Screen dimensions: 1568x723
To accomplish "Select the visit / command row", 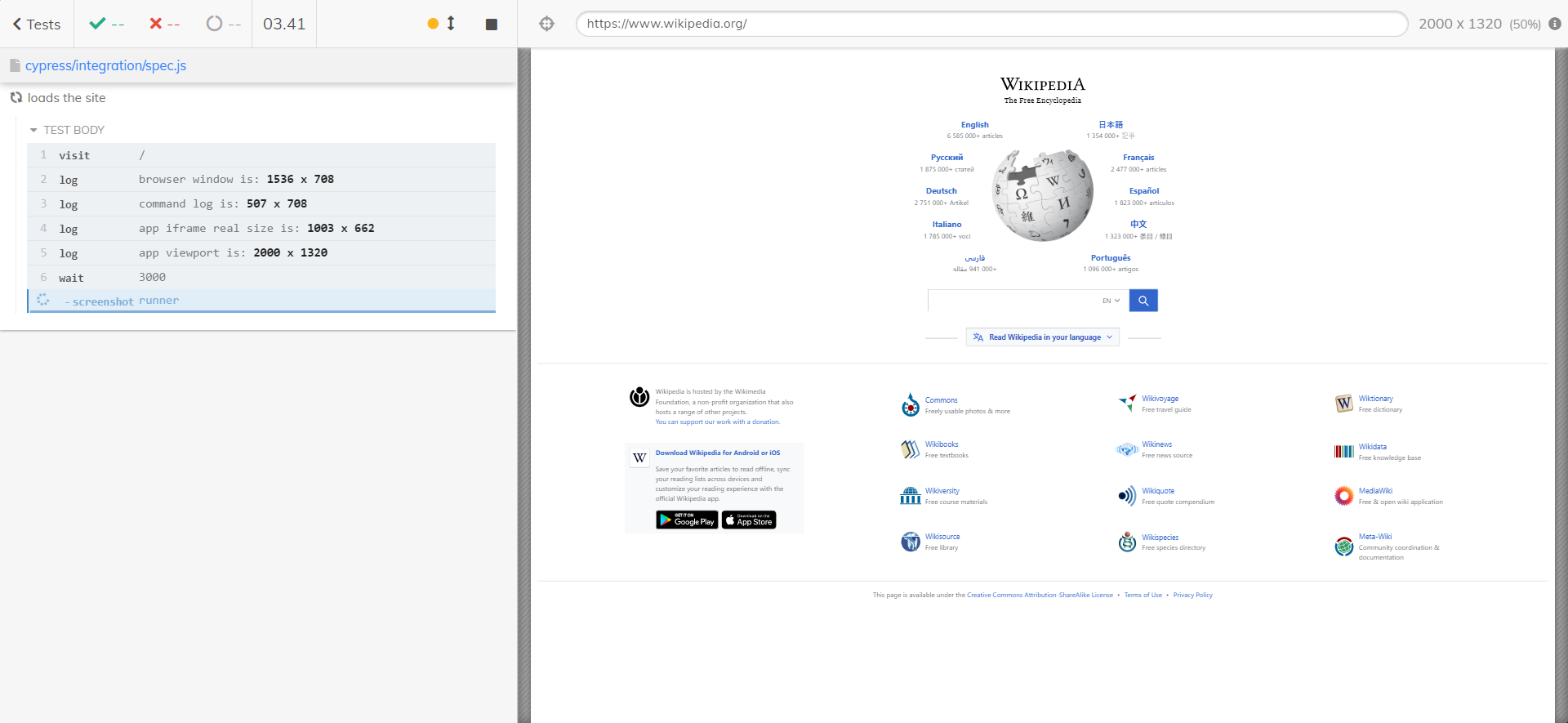I will [x=261, y=155].
